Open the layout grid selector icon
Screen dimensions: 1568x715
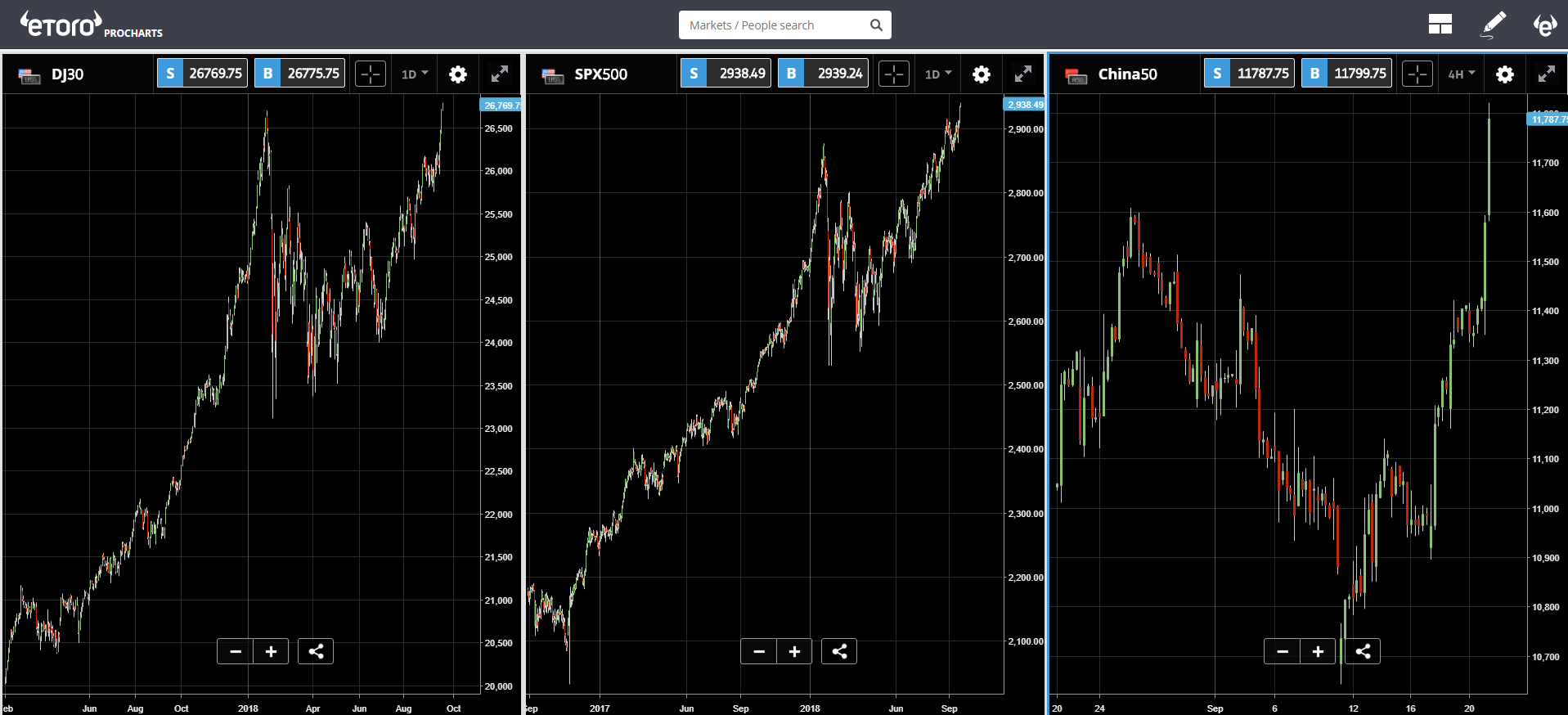(x=1440, y=25)
